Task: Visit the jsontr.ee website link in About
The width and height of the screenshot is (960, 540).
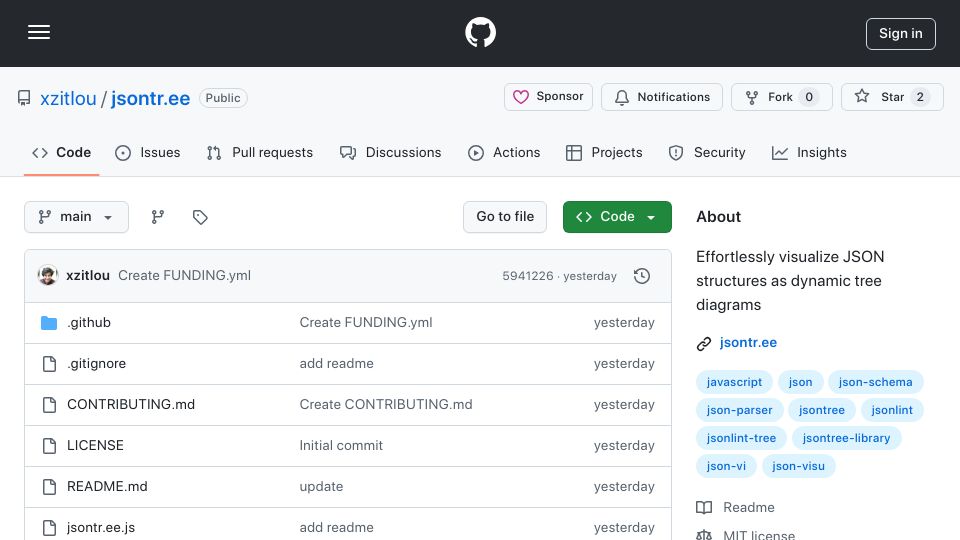Action: (x=748, y=343)
